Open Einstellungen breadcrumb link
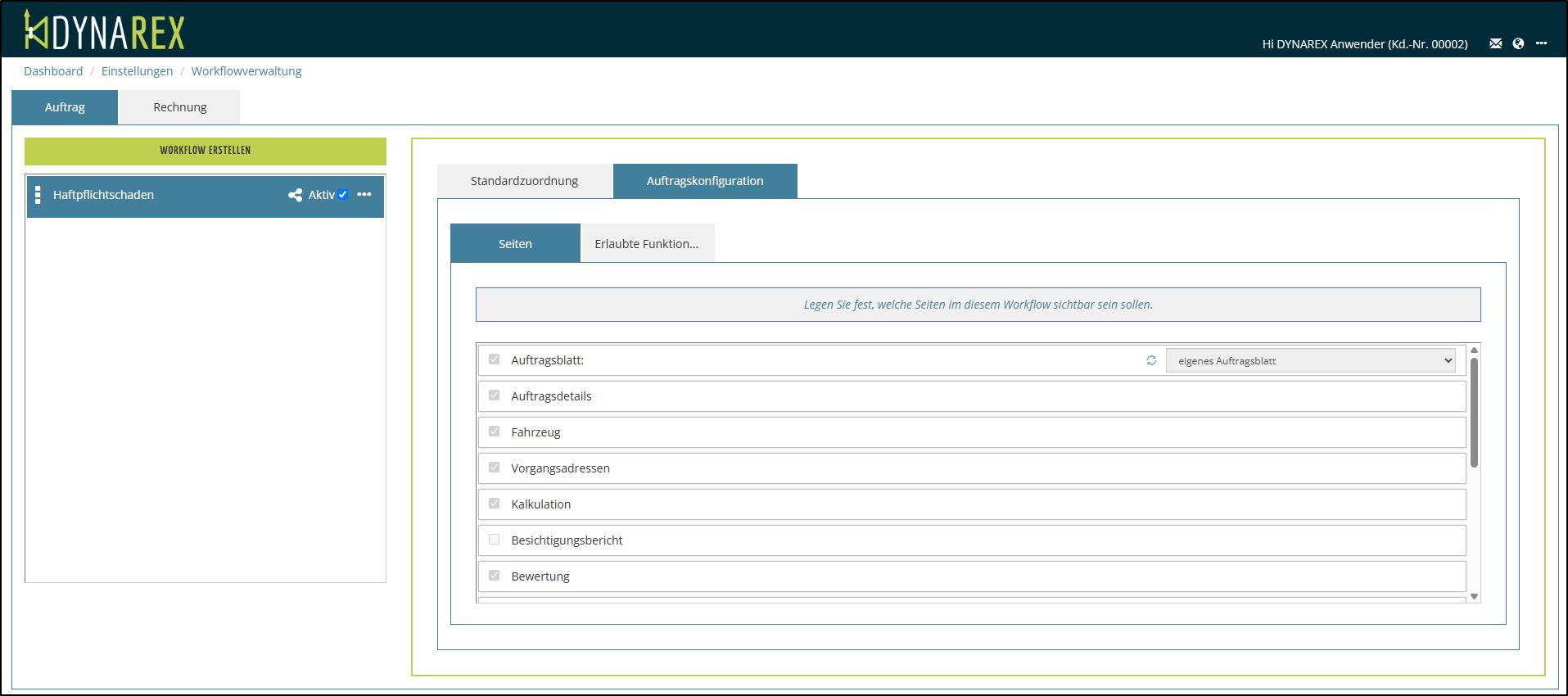The width and height of the screenshot is (1568, 696). tap(137, 71)
